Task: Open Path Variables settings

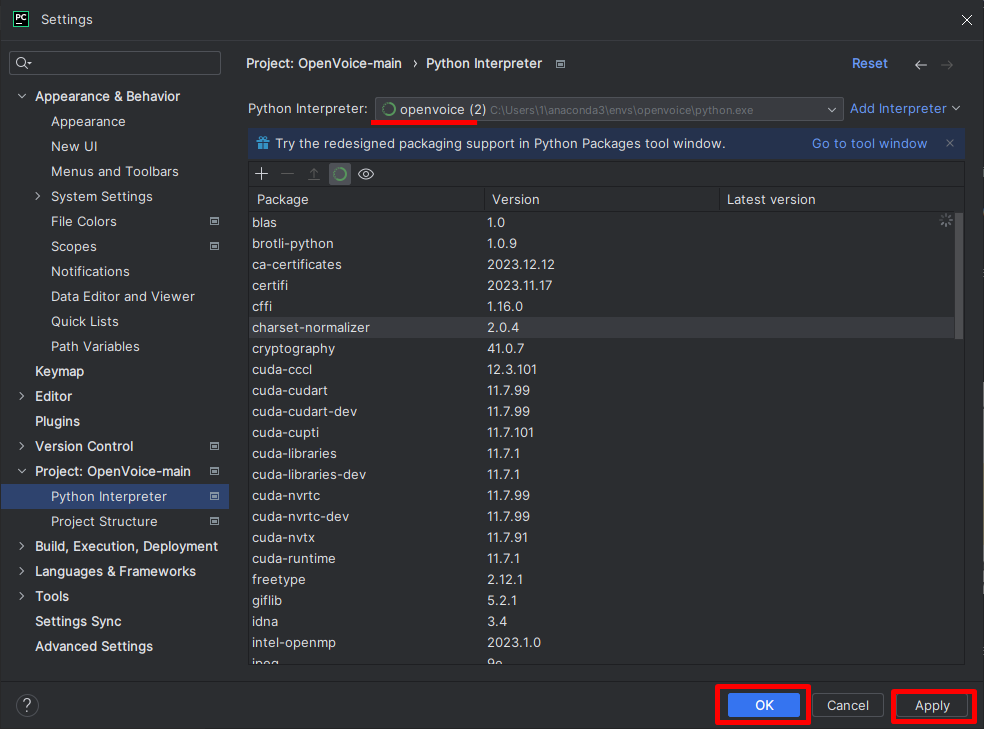Action: point(95,346)
